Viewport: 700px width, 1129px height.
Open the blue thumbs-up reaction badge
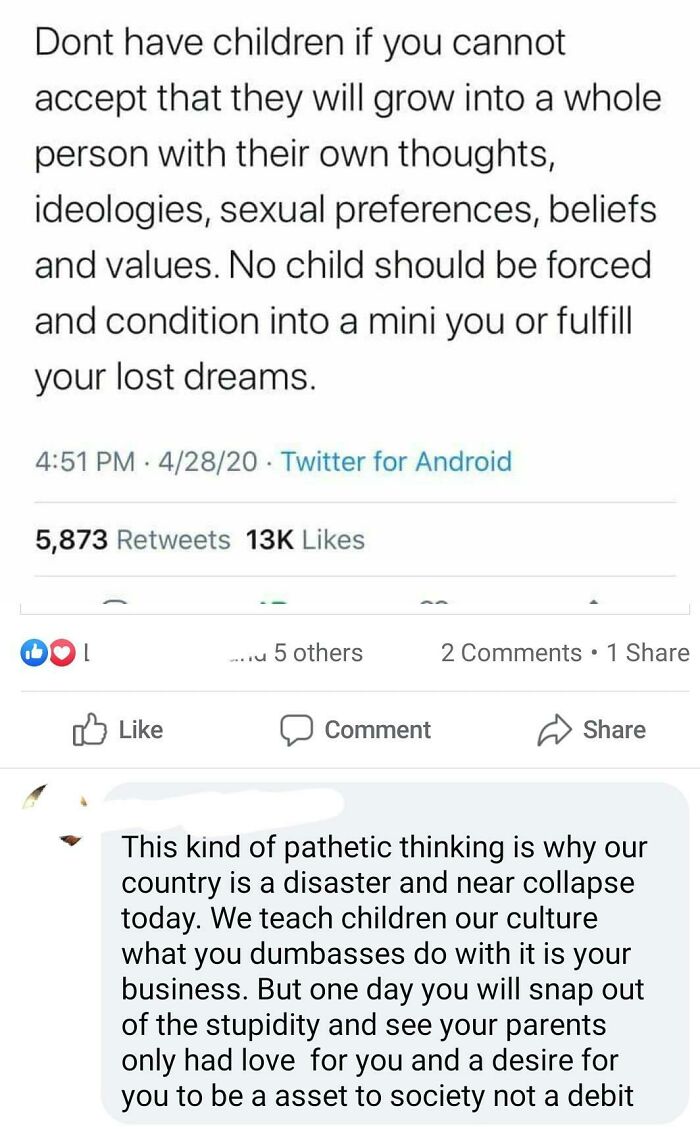[x=34, y=652]
